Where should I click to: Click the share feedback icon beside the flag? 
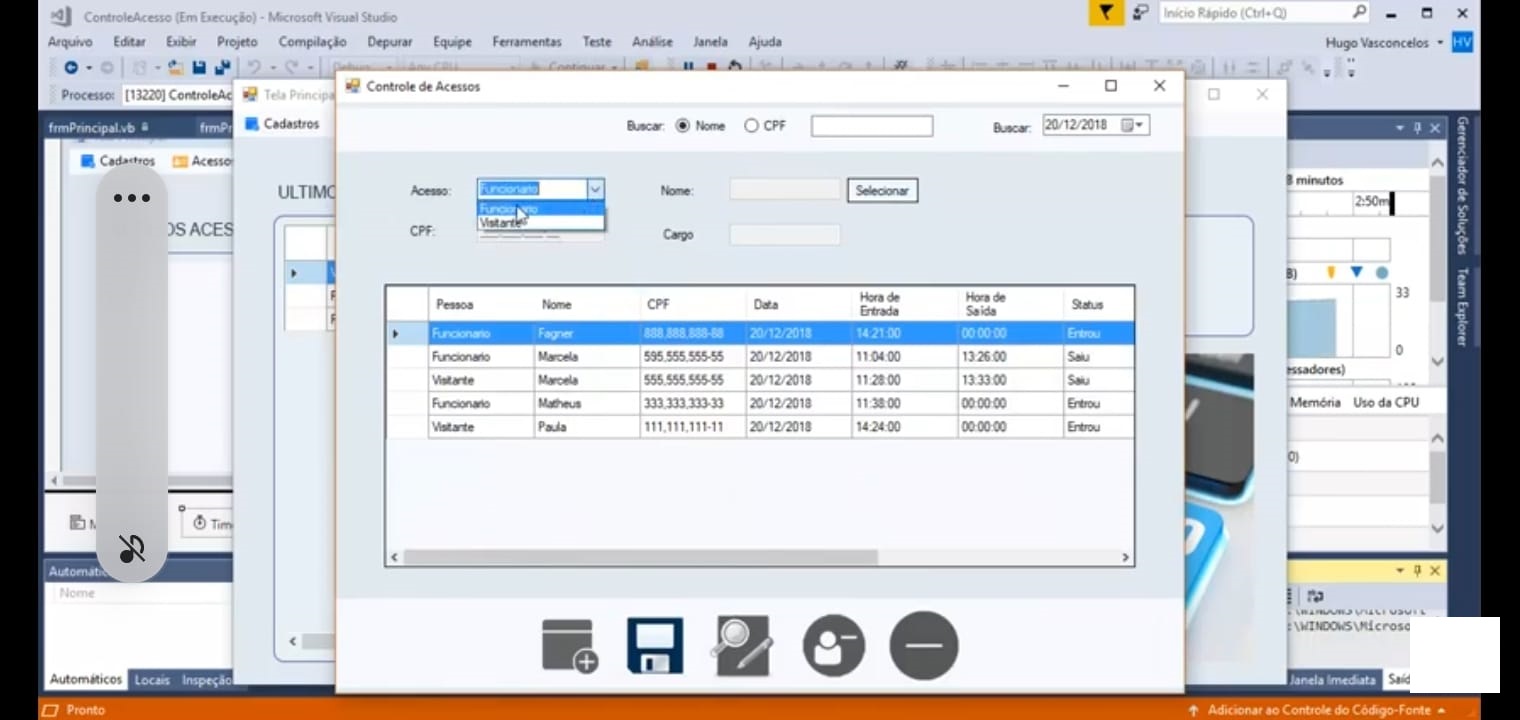1140,13
